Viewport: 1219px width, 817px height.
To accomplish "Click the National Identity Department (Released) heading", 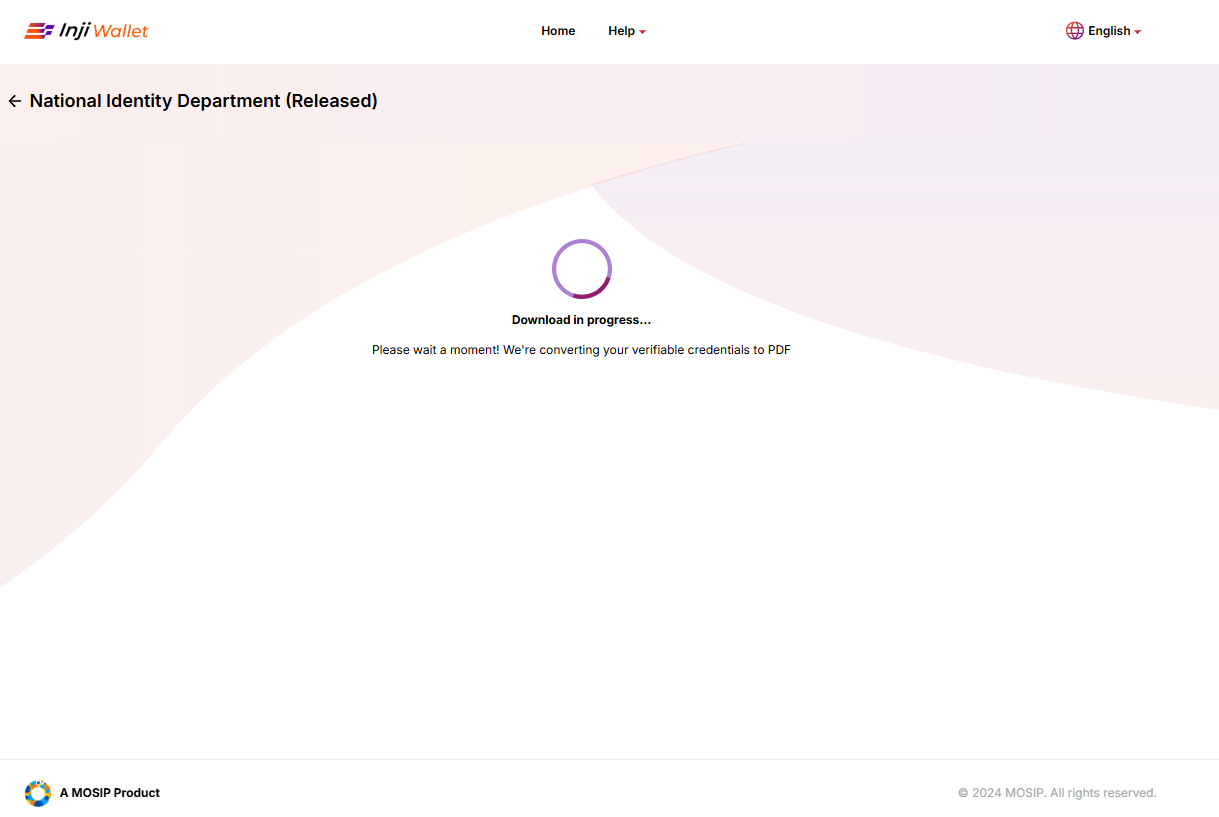I will [x=203, y=101].
